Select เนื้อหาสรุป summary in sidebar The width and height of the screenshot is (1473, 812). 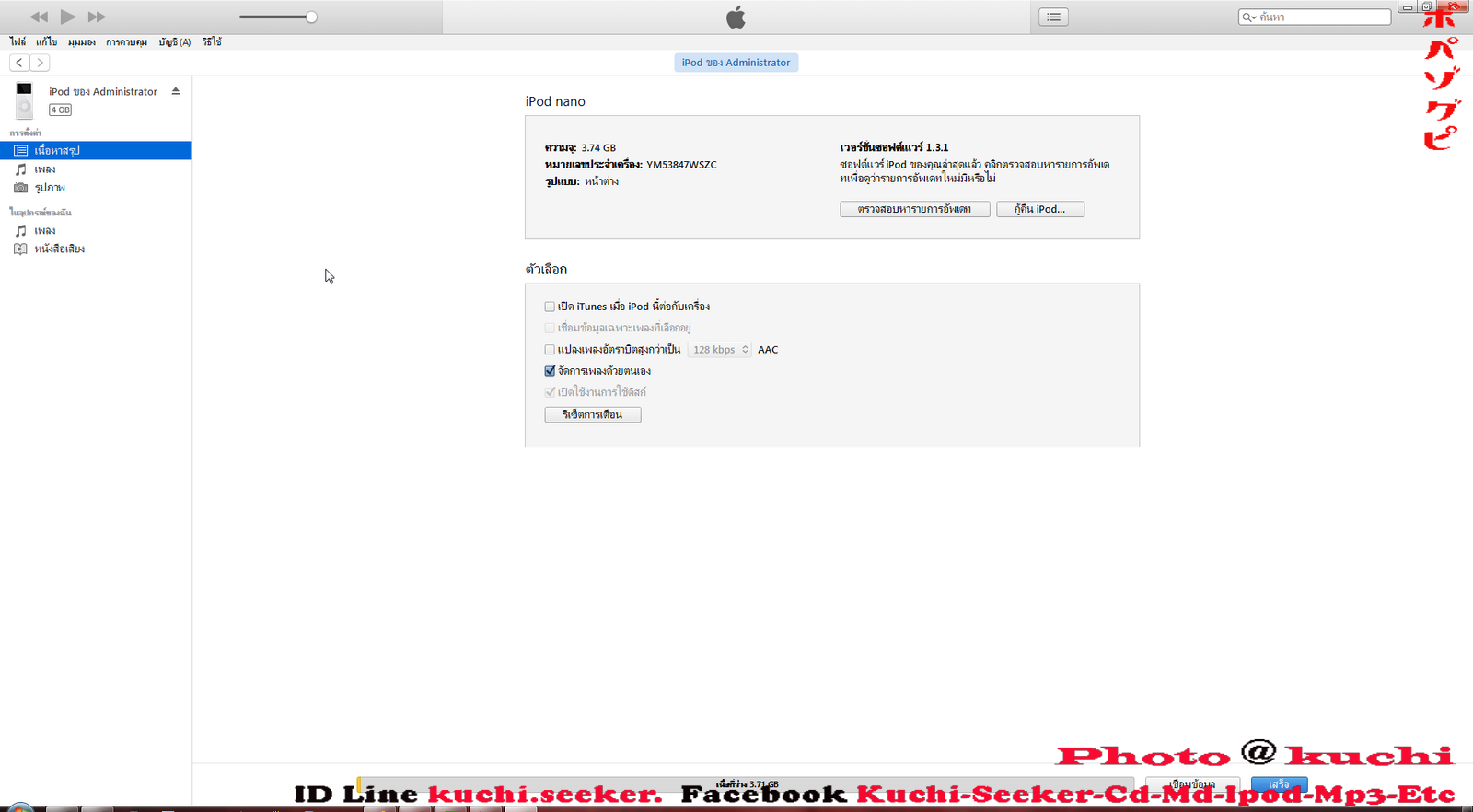tap(96, 150)
